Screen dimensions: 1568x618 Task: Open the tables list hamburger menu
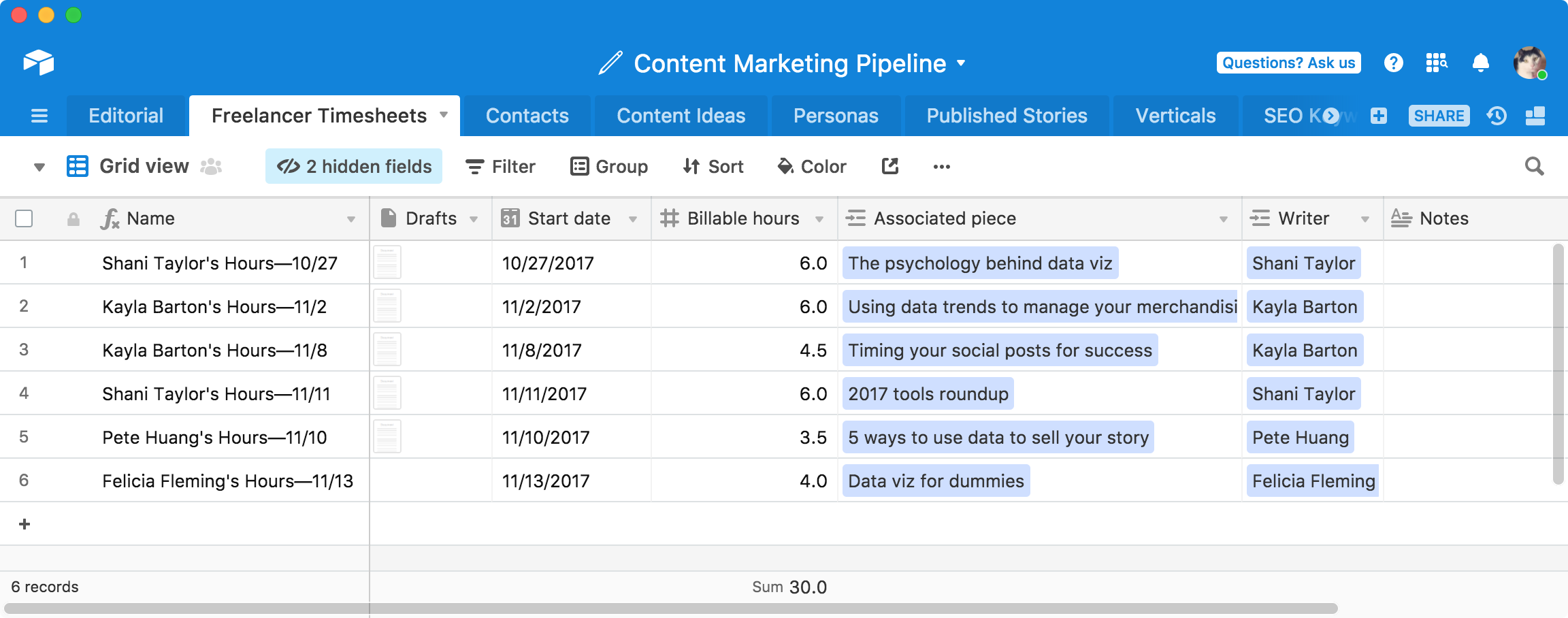click(39, 116)
